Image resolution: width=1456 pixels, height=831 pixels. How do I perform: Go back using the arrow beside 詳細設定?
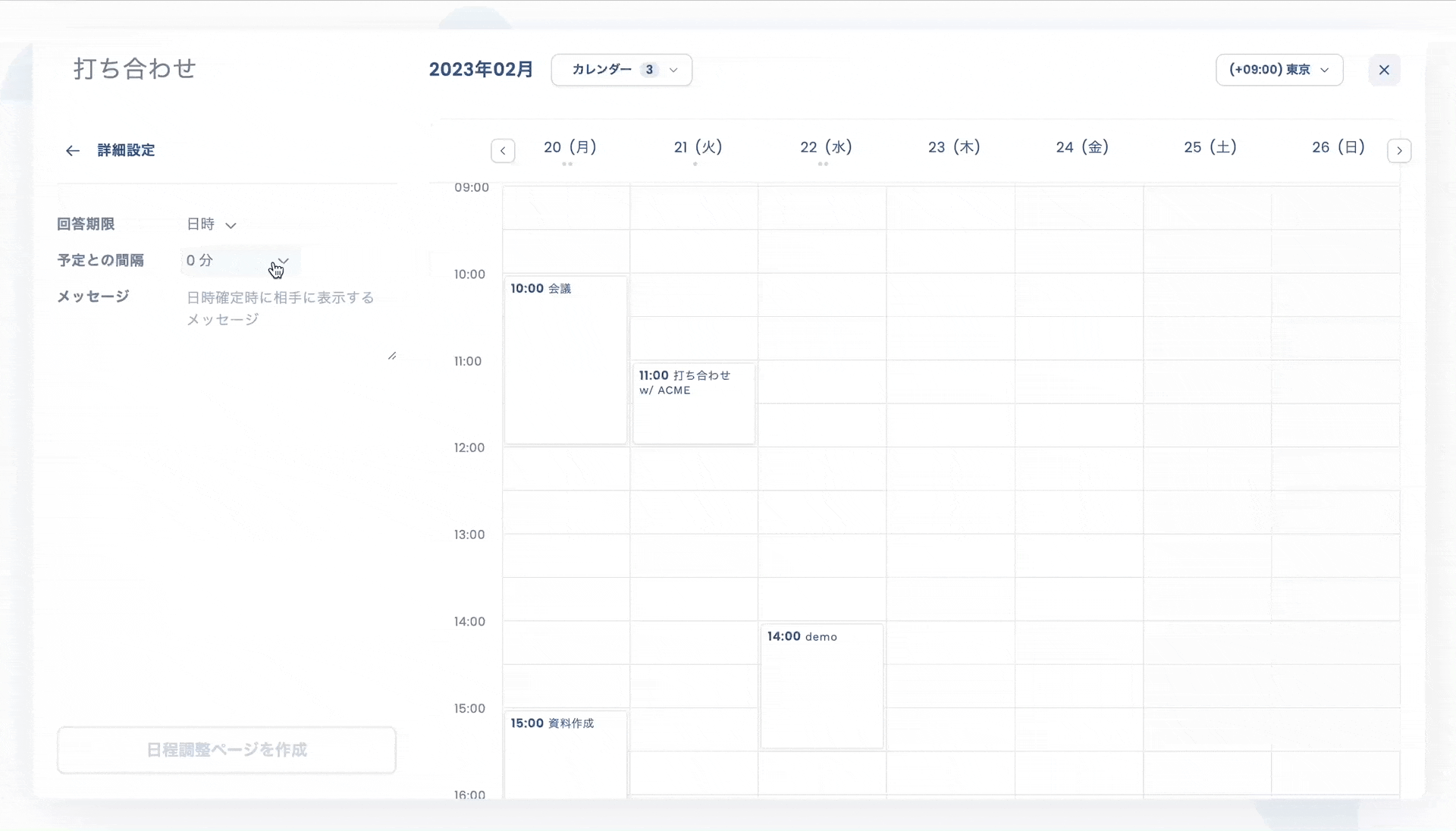click(73, 151)
